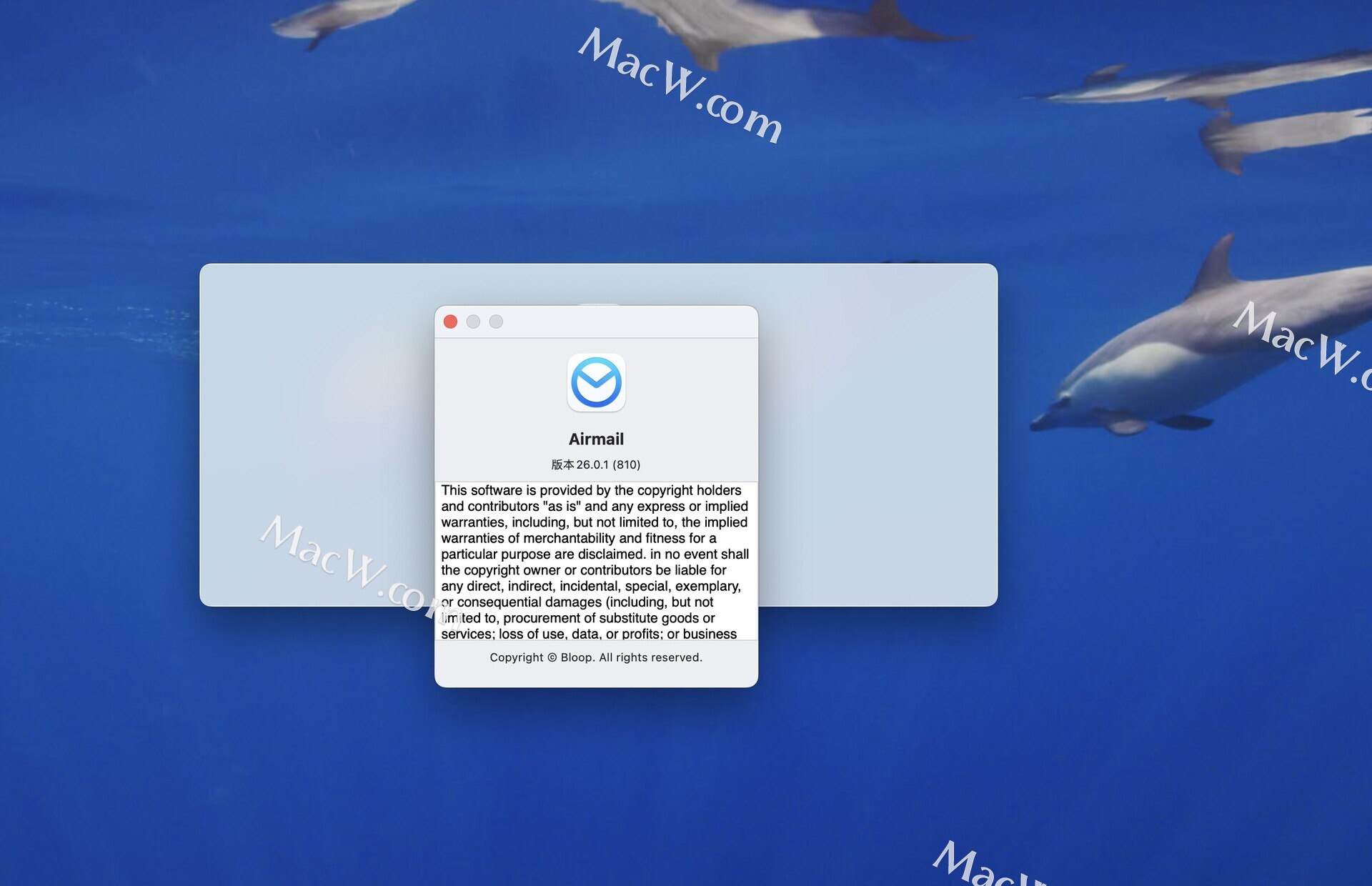Image resolution: width=1372 pixels, height=886 pixels.
Task: Click the text "particular purpose are disclaimed"
Action: 543,554
